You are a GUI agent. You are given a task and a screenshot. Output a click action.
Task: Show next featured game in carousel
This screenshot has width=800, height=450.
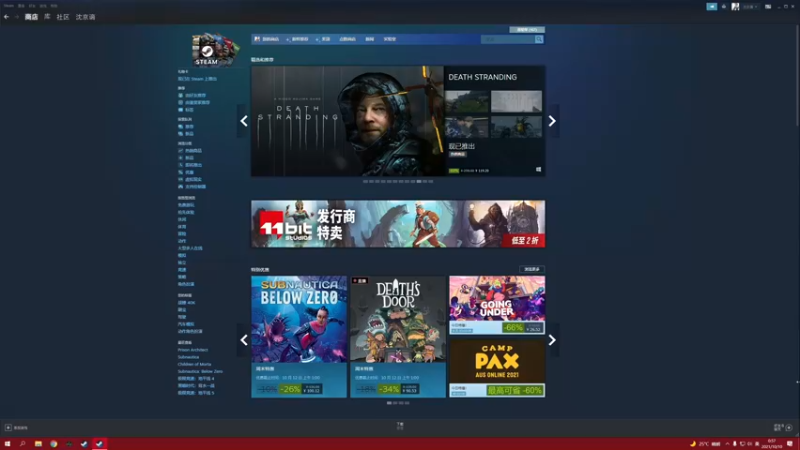[x=552, y=121]
